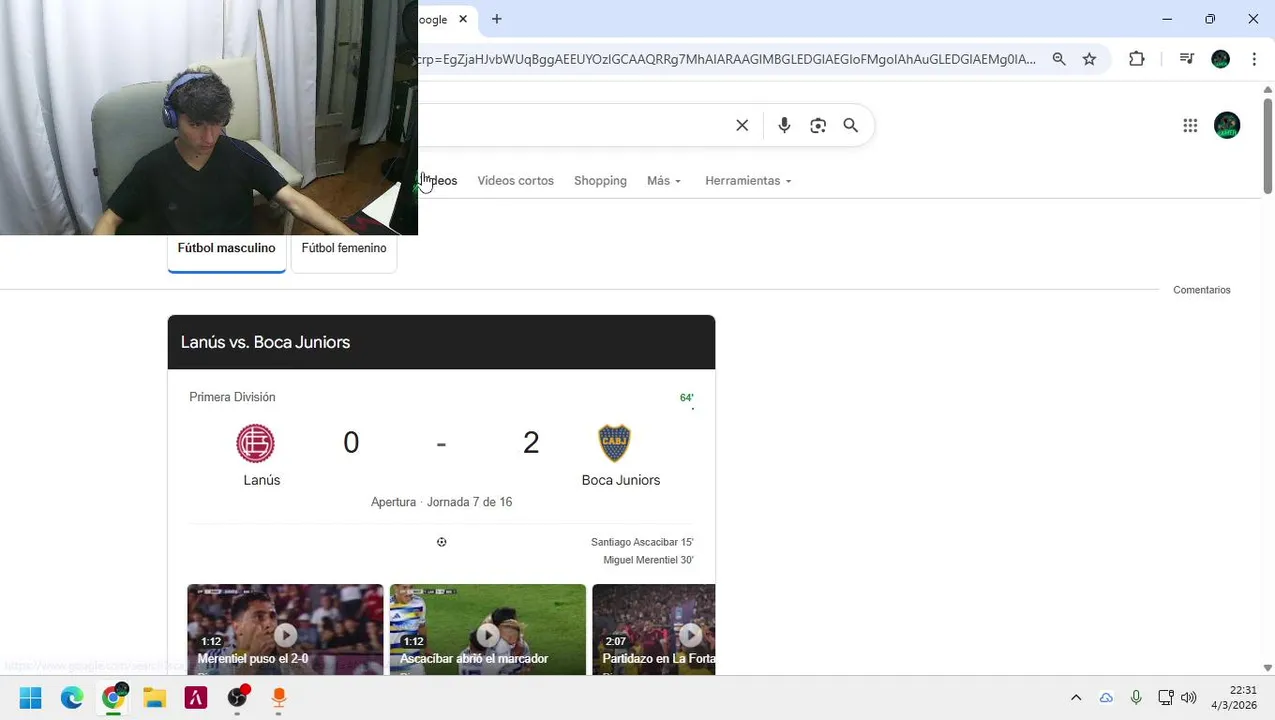This screenshot has width=1275, height=720.
Task: Open the Chrome extensions puzzle icon
Action: pos(1137,59)
